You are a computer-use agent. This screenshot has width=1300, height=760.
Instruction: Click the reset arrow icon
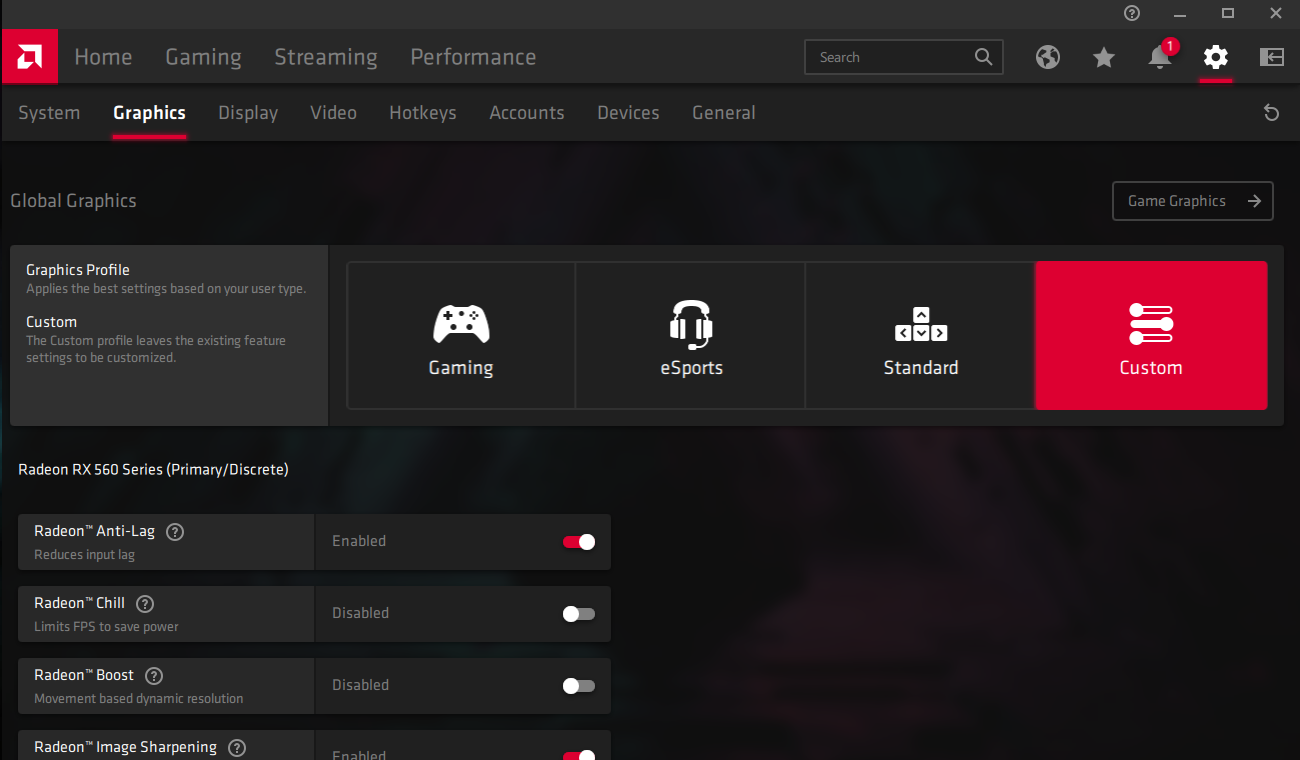coord(1271,113)
